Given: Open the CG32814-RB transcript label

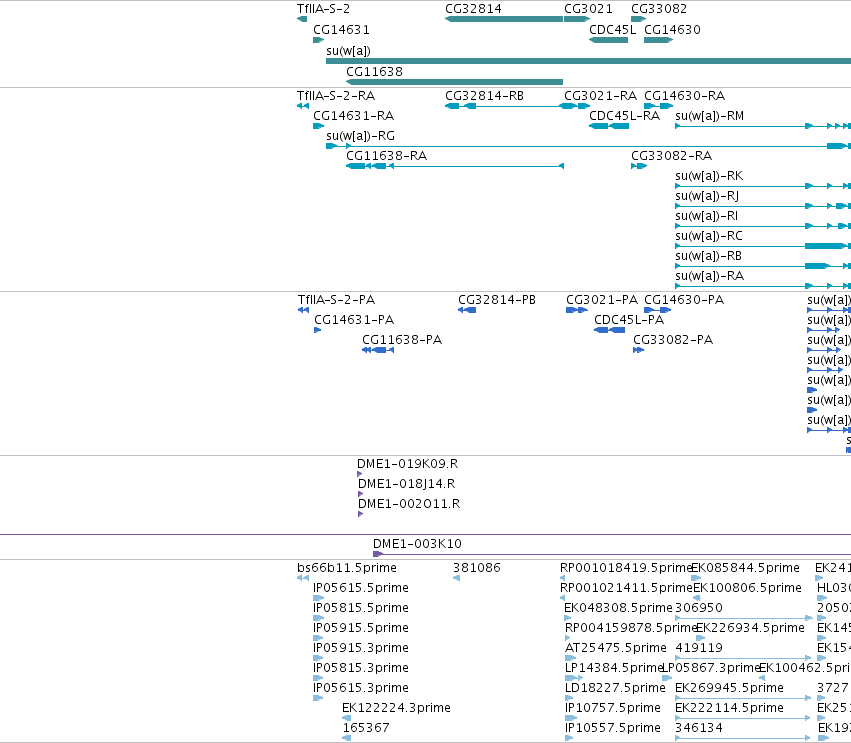Looking at the screenshot, I should 485,96.
